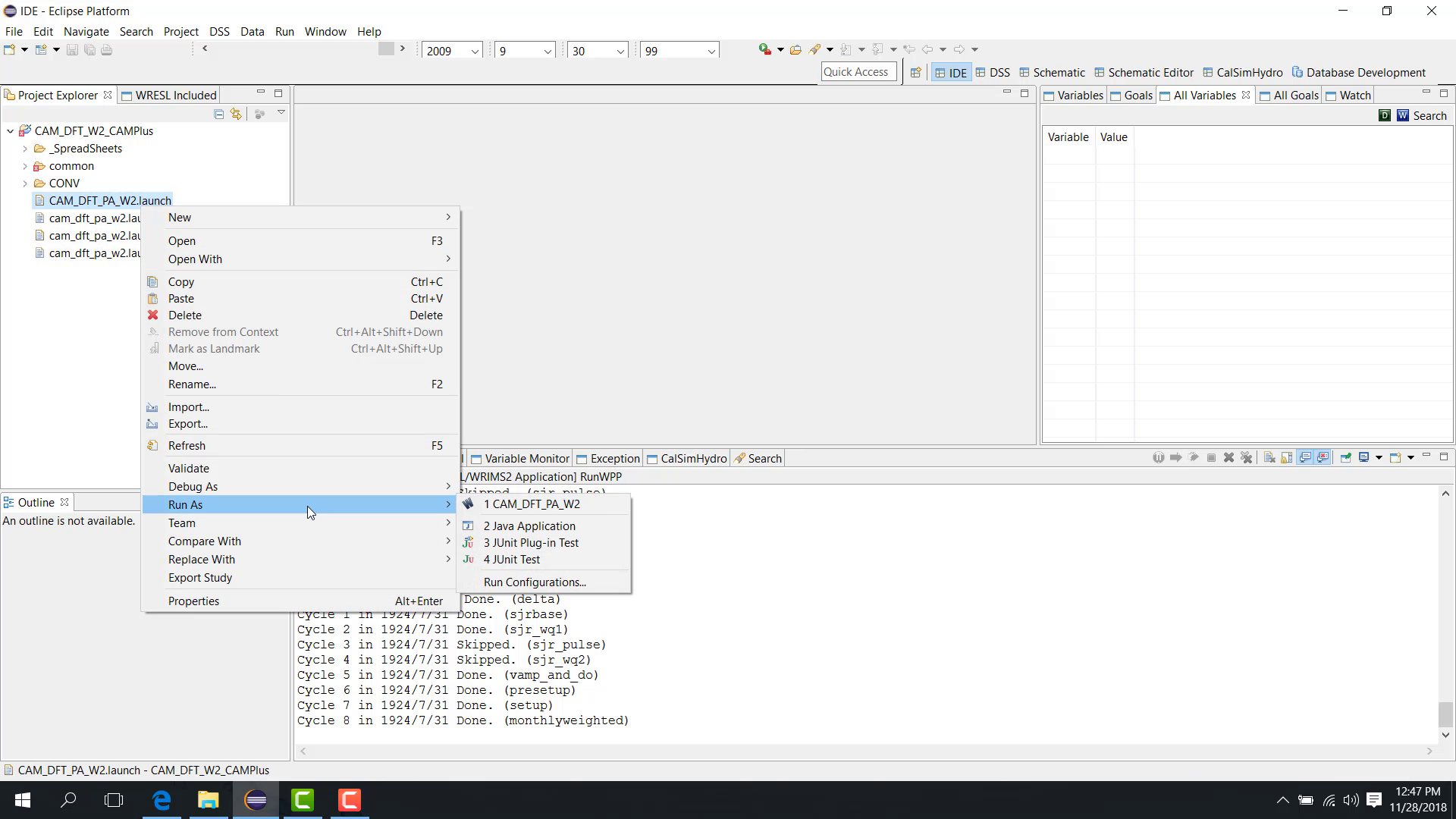The height and width of the screenshot is (819, 1456).
Task: Click the console horizontal scroll right arrow
Action: (x=1429, y=752)
